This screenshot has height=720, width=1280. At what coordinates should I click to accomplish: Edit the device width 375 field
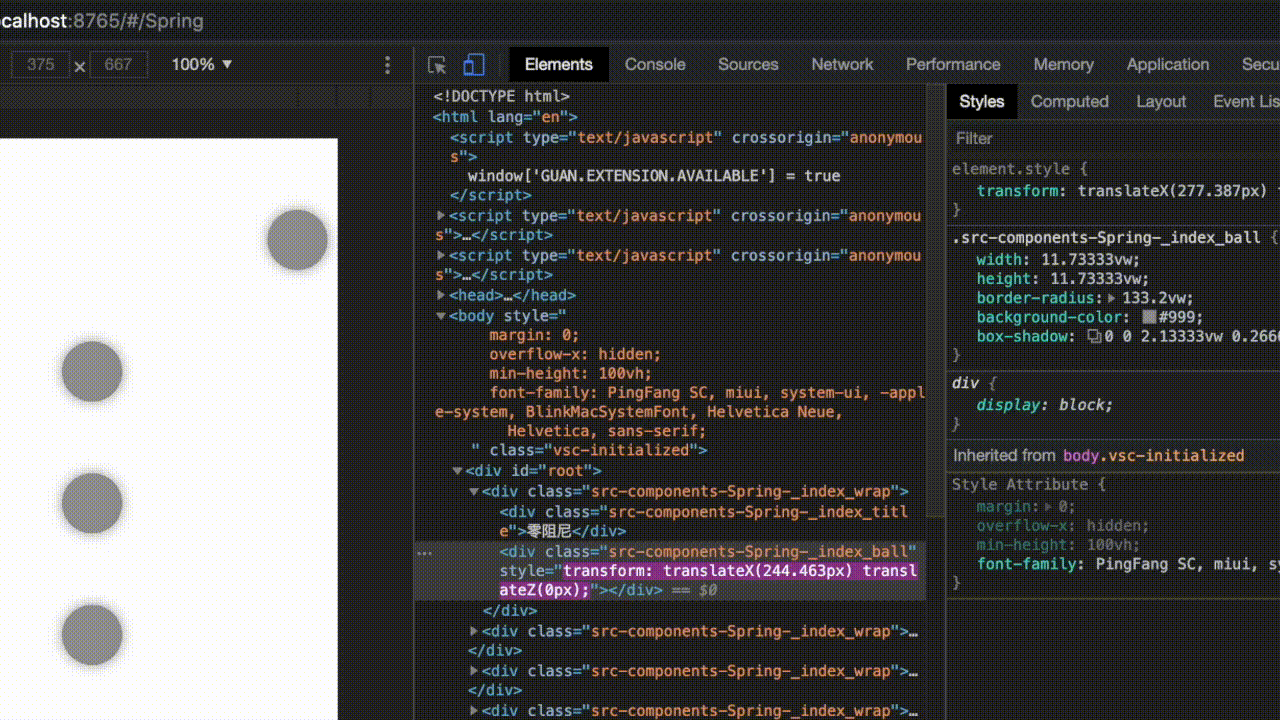(40, 65)
